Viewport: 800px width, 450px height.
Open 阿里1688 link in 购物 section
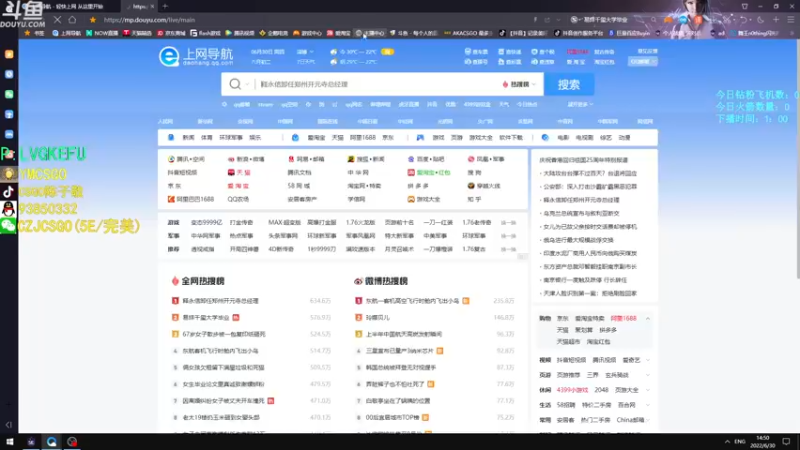tap(623, 318)
